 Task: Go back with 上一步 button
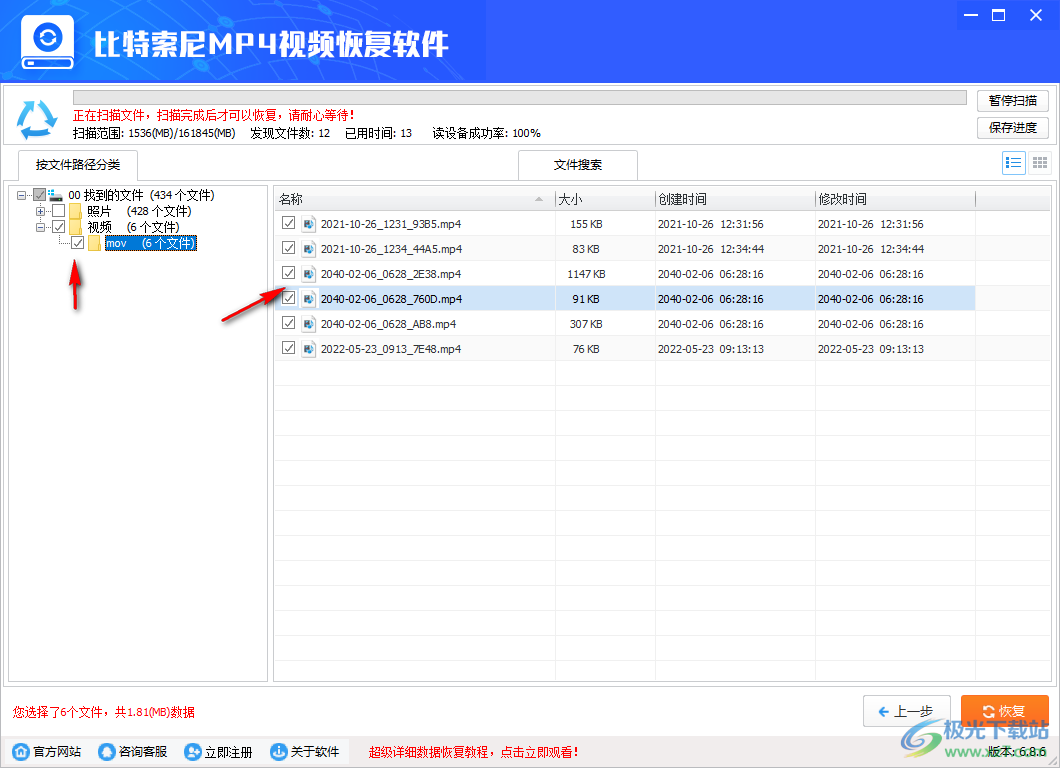[907, 711]
